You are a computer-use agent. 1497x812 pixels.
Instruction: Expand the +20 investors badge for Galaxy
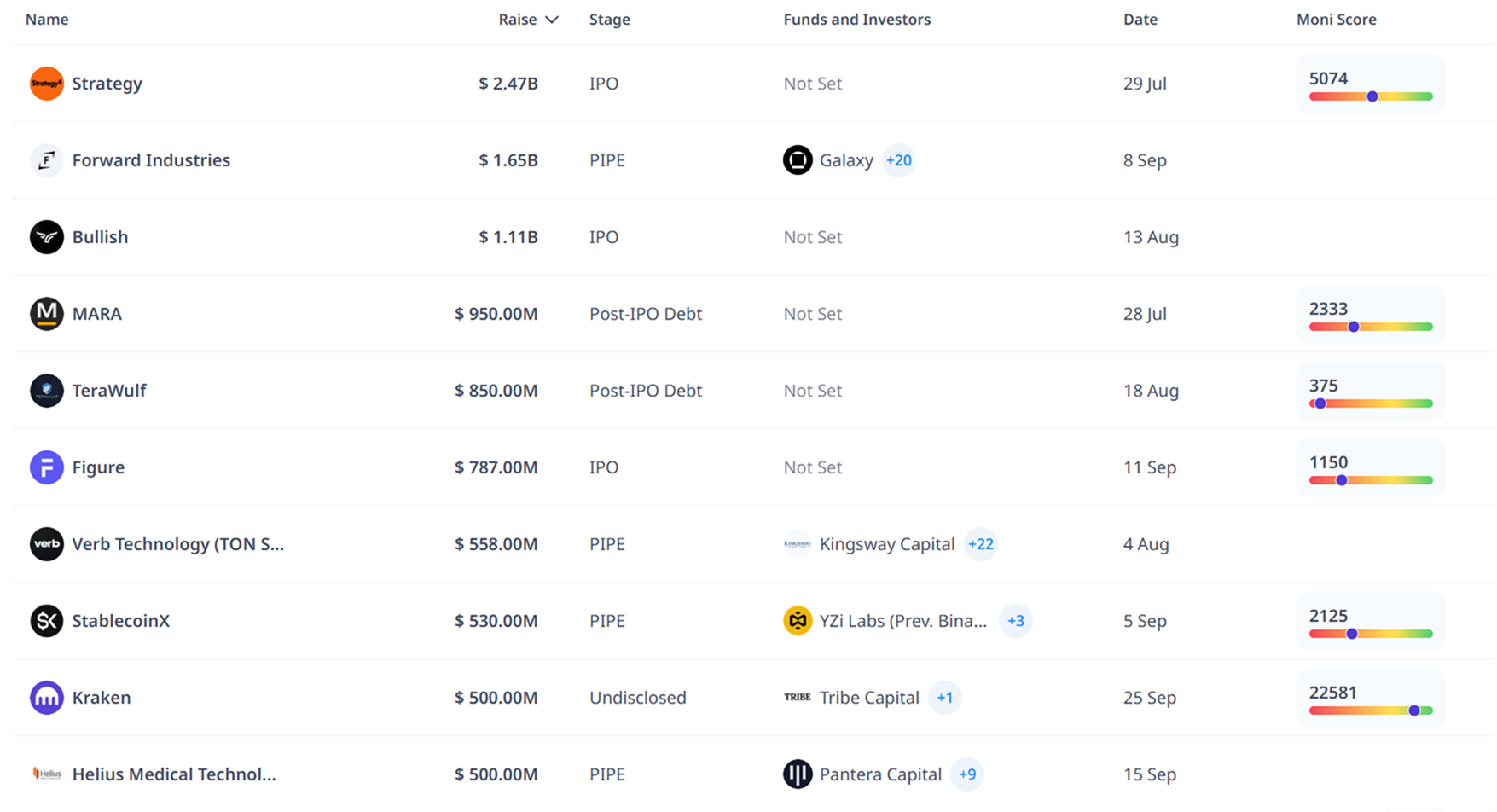pyautogui.click(x=898, y=160)
